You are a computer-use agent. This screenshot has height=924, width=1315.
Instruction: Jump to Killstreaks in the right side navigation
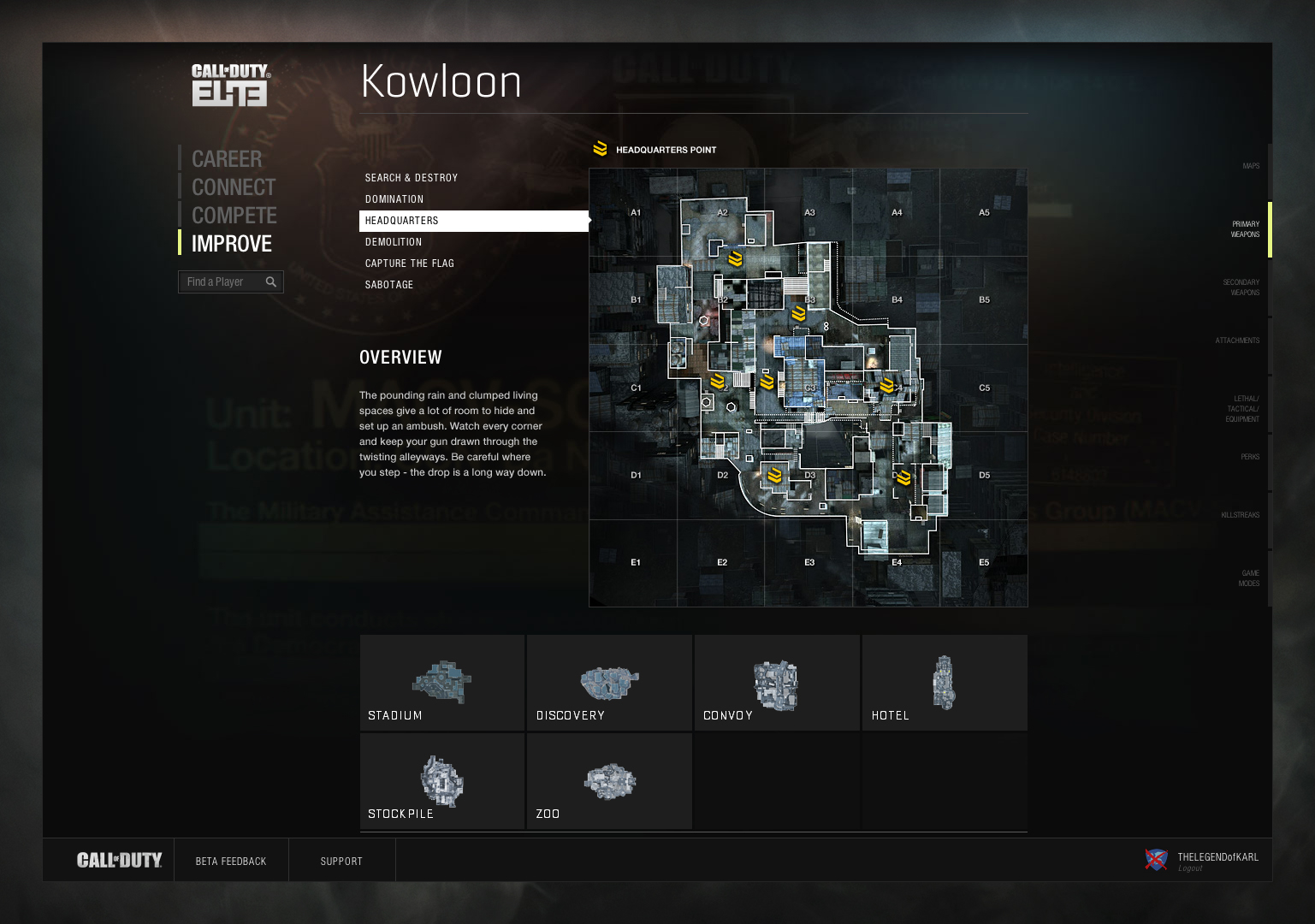(x=1241, y=515)
